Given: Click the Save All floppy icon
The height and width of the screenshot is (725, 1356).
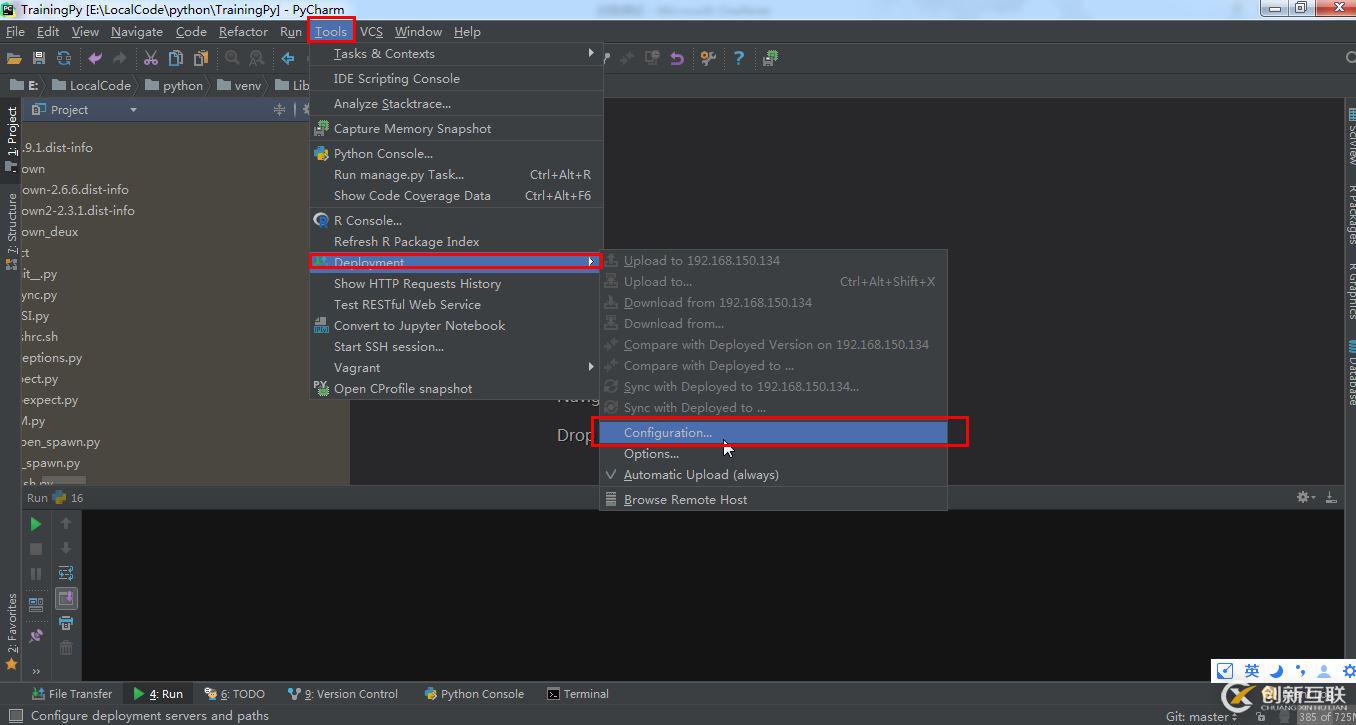Looking at the screenshot, I should point(39,59).
